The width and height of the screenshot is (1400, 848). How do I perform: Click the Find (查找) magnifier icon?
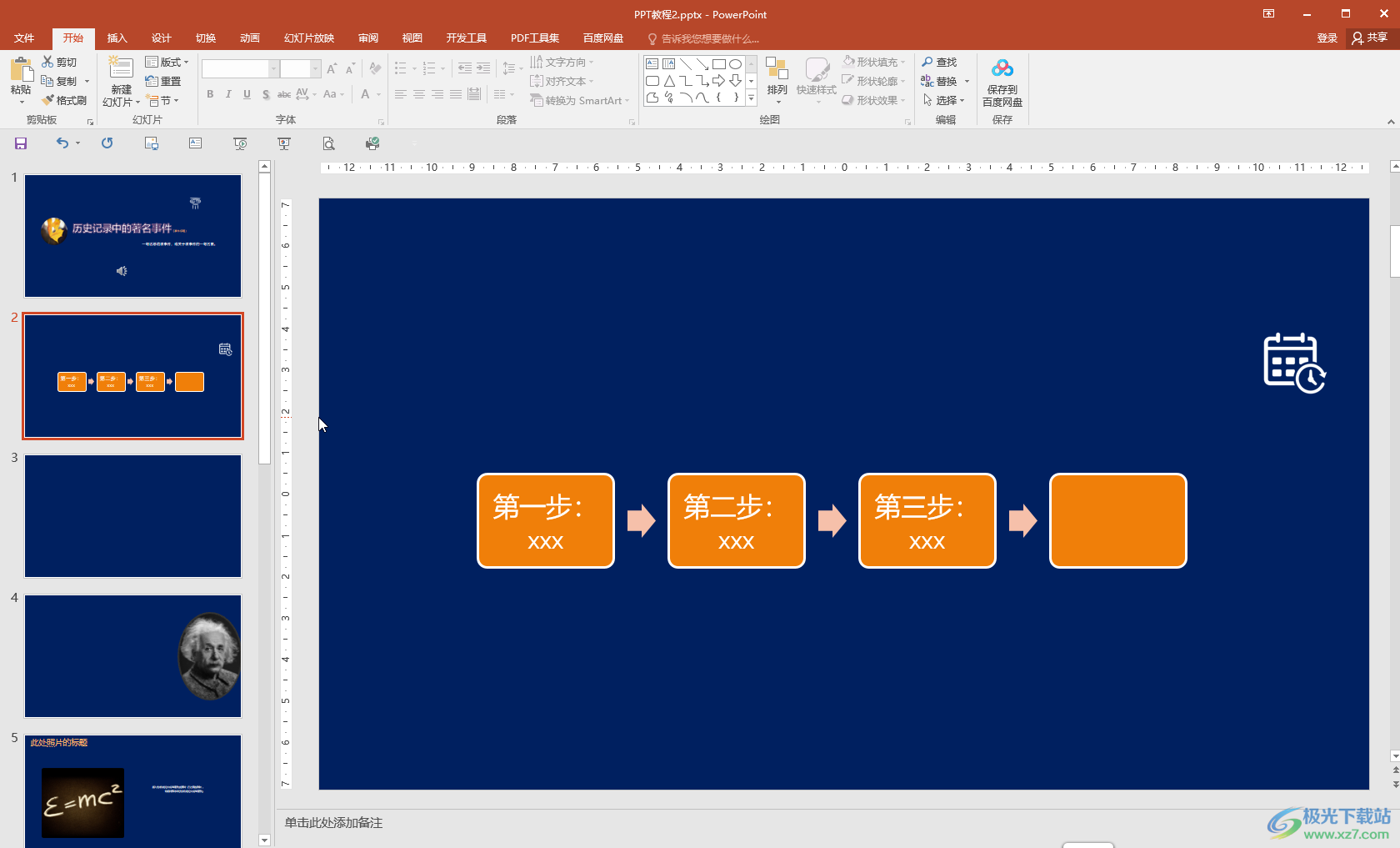pos(927,63)
